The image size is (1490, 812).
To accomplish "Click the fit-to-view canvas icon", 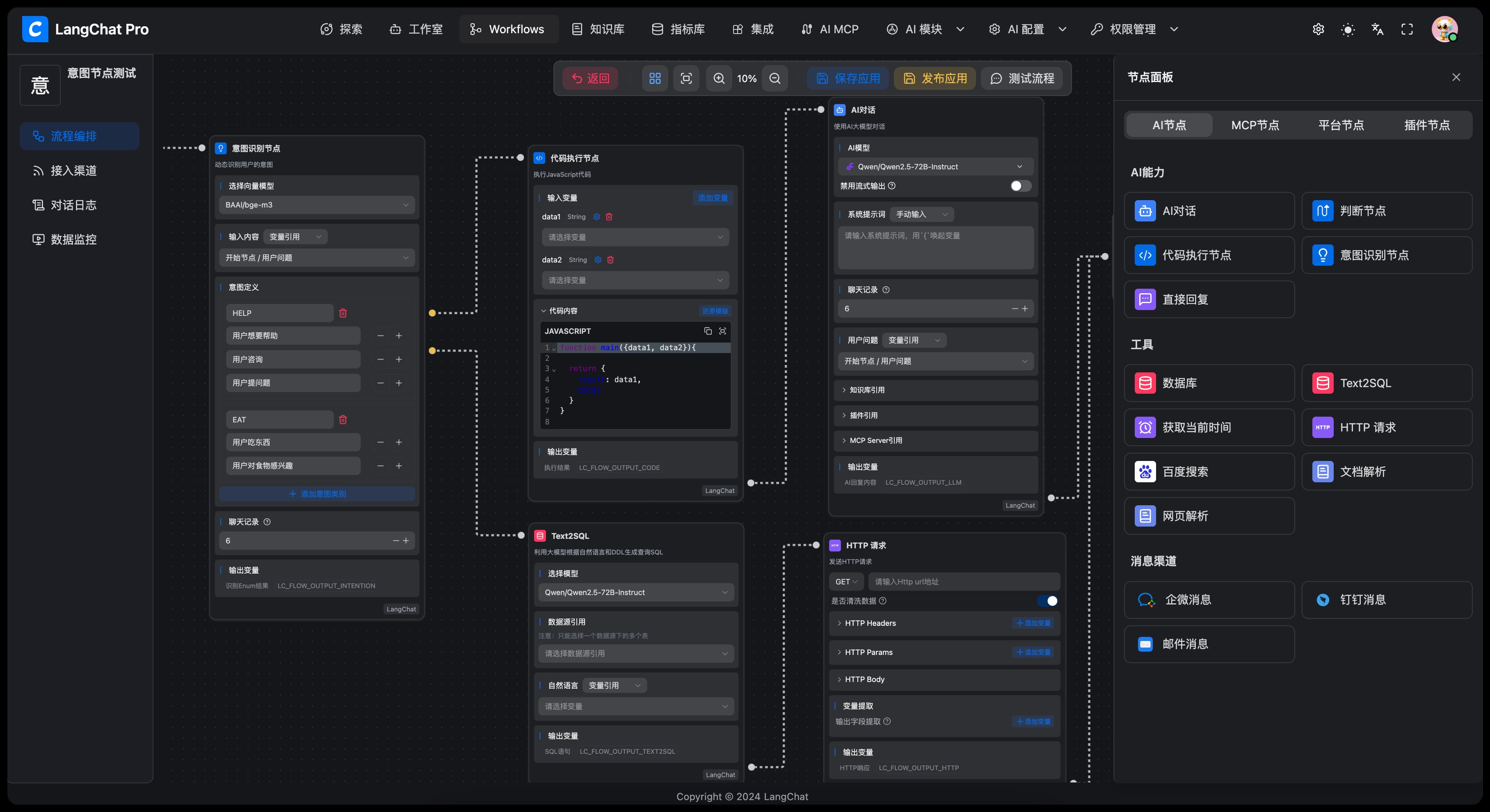I will click(686, 78).
